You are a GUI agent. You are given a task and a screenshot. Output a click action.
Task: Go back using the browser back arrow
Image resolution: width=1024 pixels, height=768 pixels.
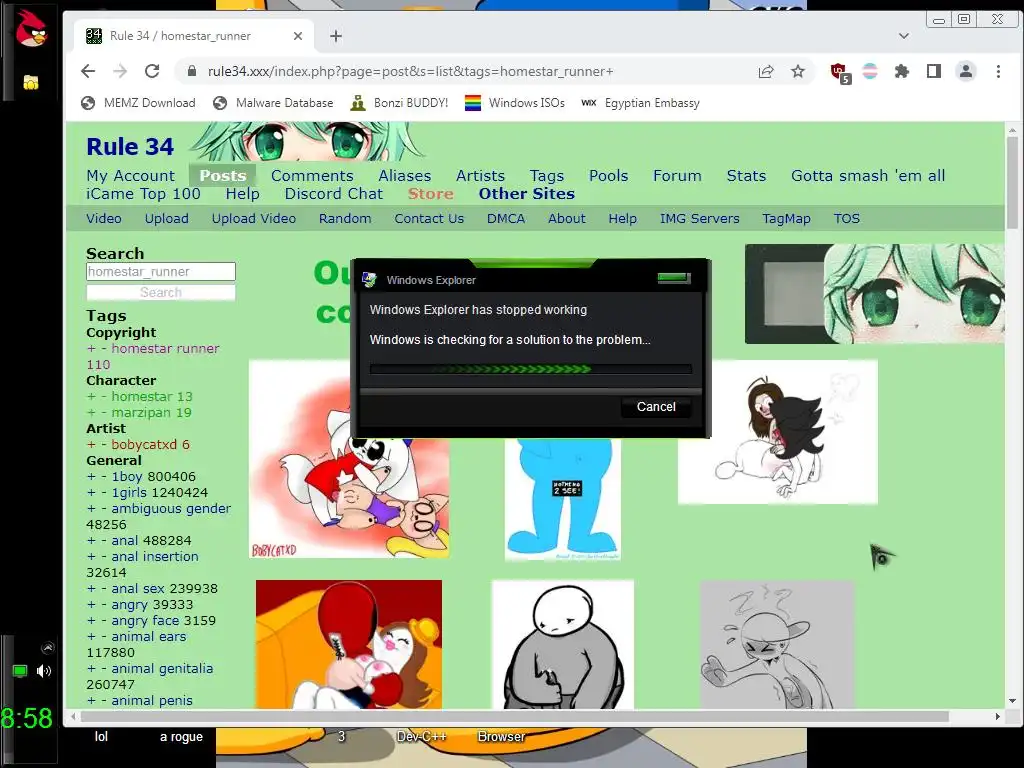[x=88, y=71]
